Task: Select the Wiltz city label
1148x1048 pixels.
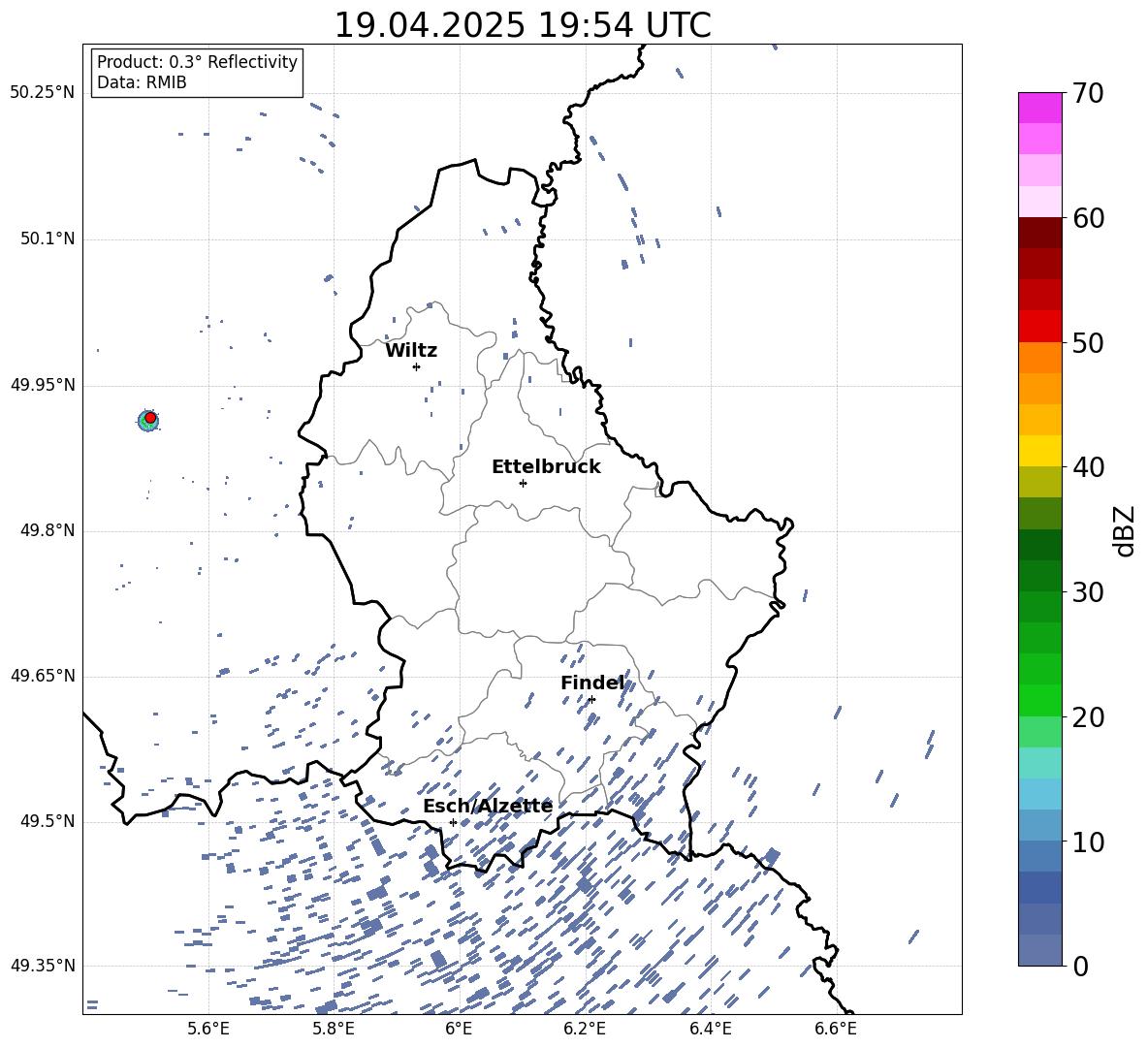Action: click(411, 351)
